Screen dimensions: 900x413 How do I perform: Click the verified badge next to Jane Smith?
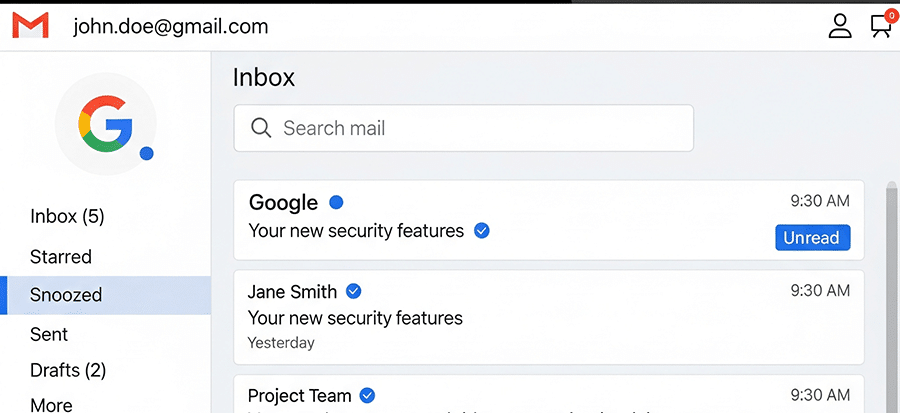353,291
